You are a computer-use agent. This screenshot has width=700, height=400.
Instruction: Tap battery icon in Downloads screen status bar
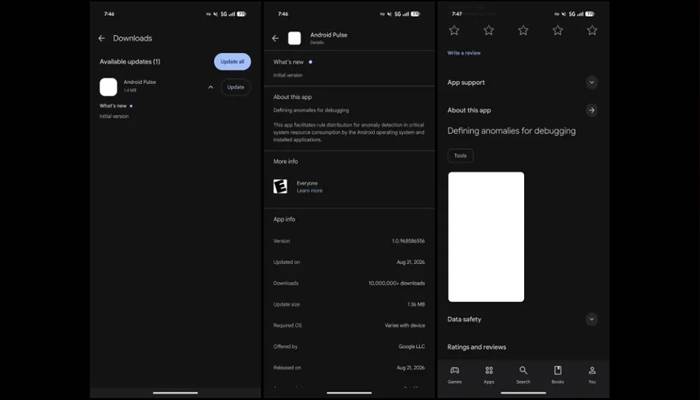click(242, 14)
